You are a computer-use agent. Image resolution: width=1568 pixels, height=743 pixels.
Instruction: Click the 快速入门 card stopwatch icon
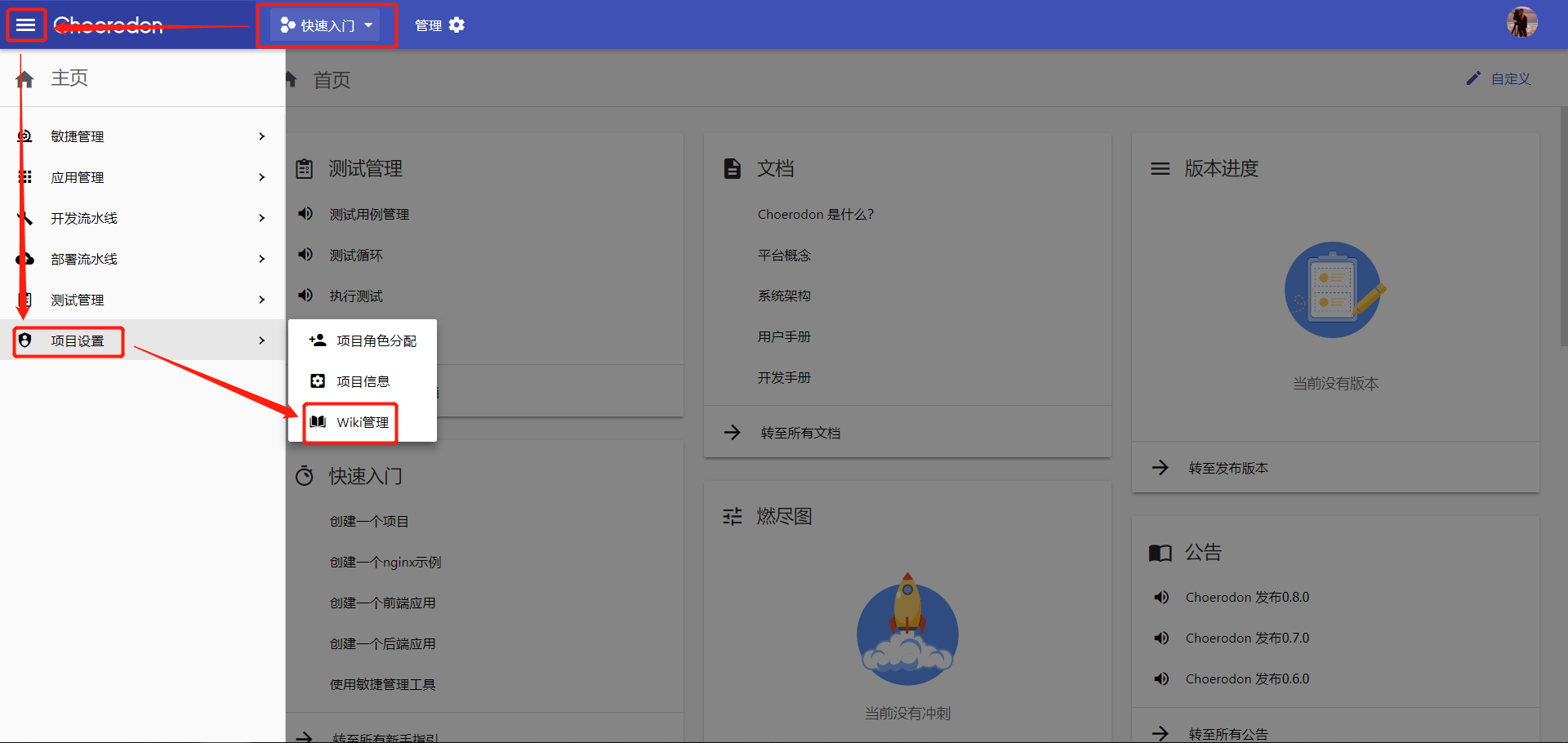305,475
